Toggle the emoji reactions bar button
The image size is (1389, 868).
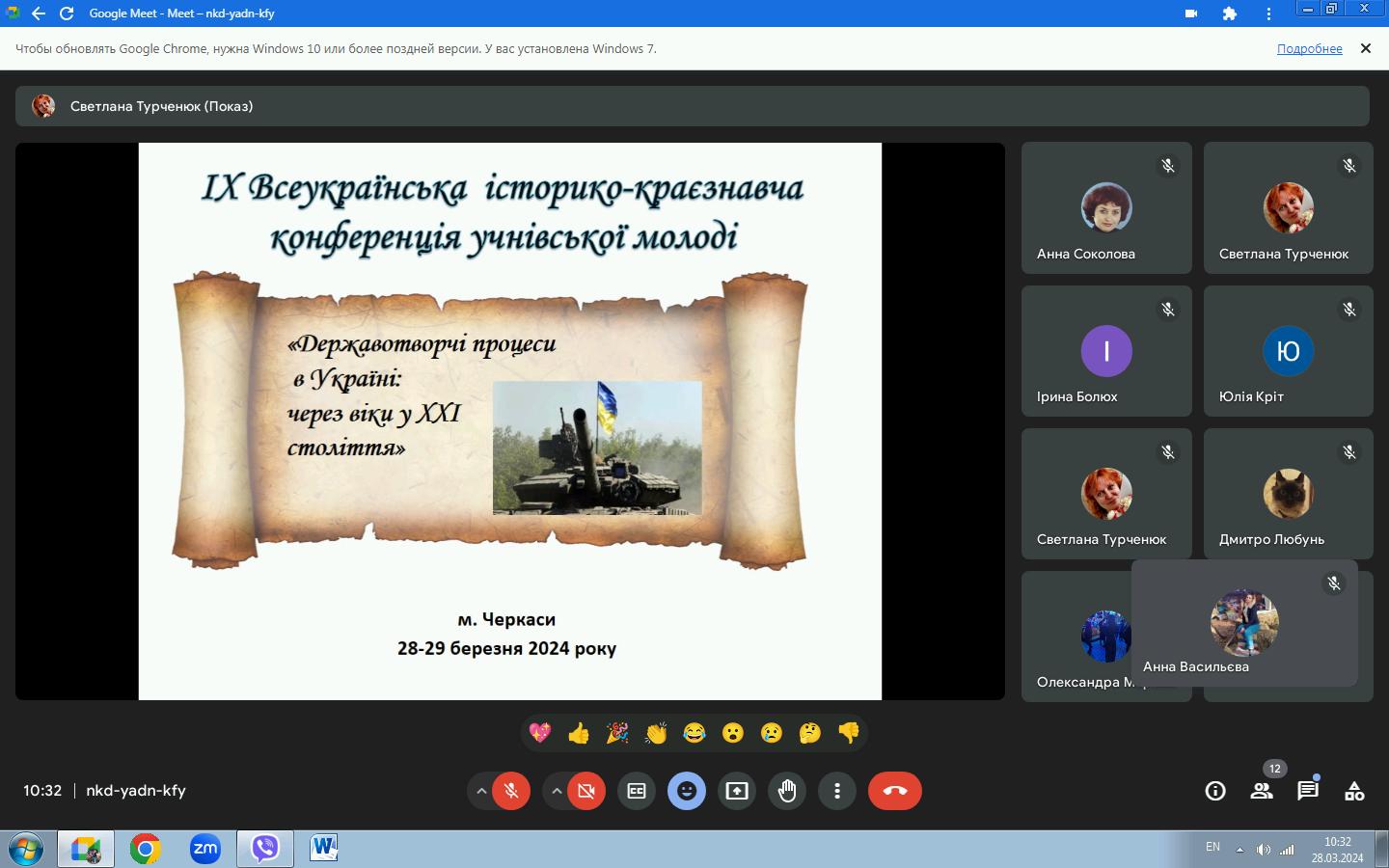687,791
